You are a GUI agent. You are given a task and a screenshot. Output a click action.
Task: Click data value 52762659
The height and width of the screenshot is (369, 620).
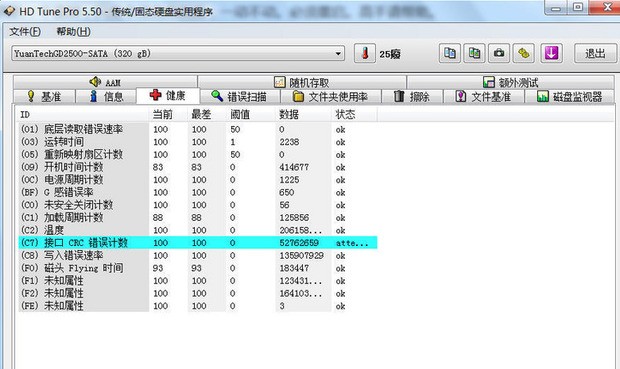[299, 243]
